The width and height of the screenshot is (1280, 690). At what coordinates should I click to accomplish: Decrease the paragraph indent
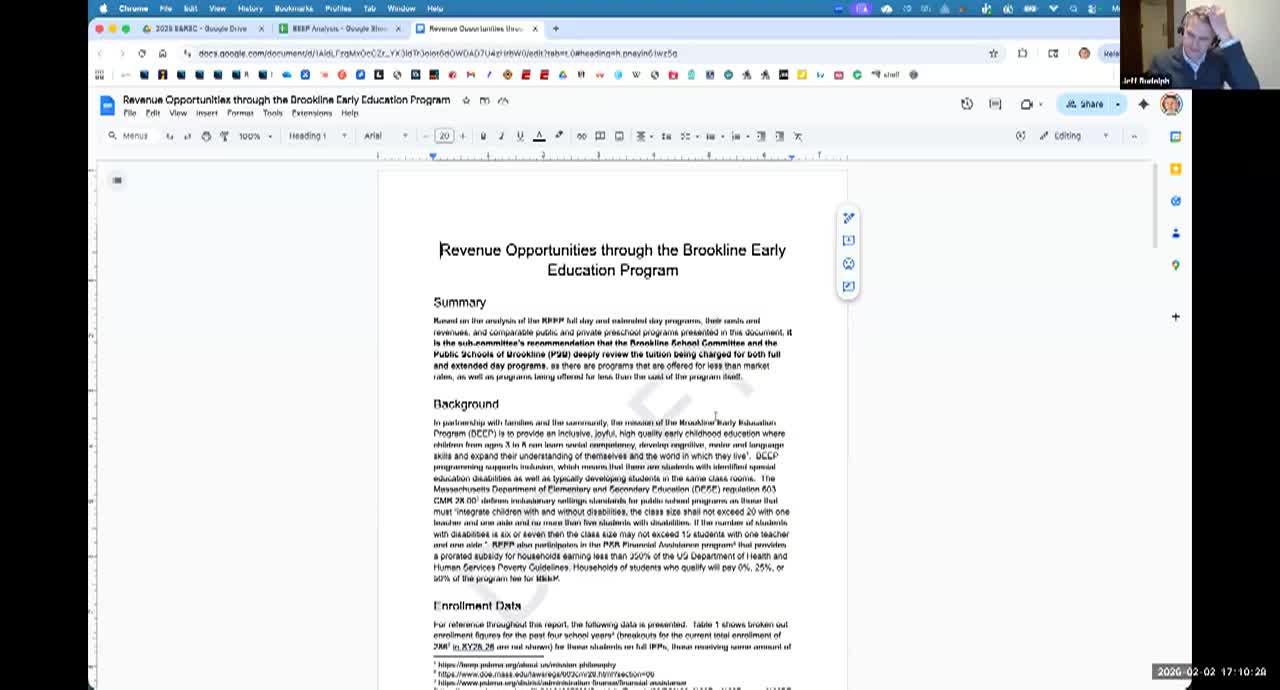coord(761,136)
